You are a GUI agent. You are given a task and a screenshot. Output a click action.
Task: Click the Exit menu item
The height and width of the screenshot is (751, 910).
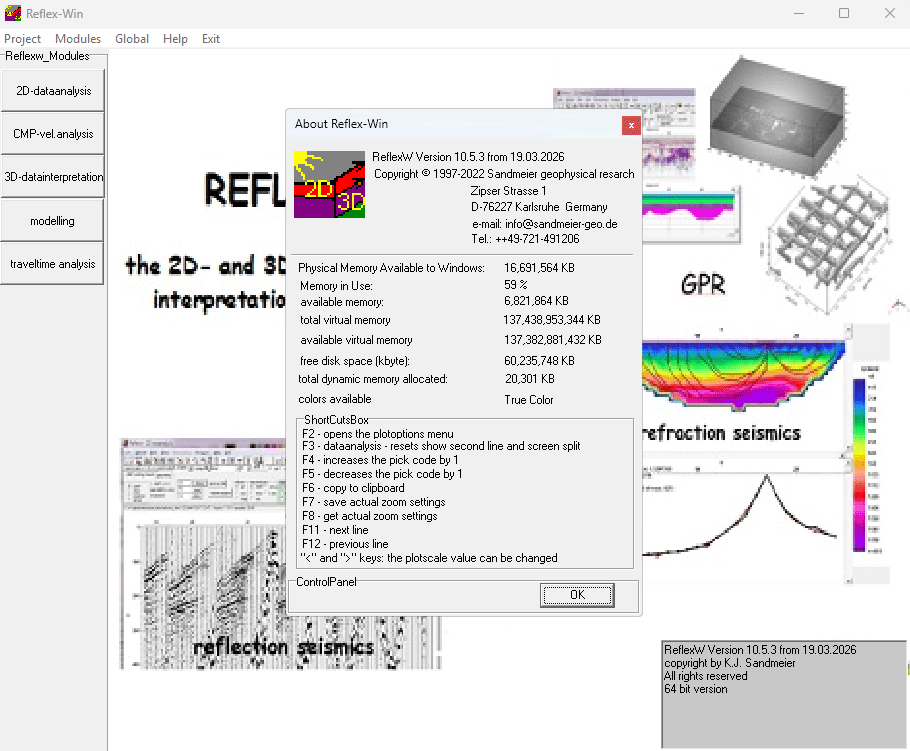tap(211, 39)
